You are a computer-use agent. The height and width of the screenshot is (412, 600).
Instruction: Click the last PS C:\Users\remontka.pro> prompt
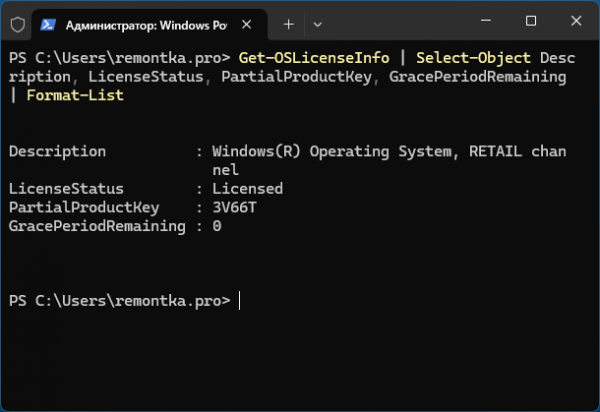pyautogui.click(x=119, y=301)
